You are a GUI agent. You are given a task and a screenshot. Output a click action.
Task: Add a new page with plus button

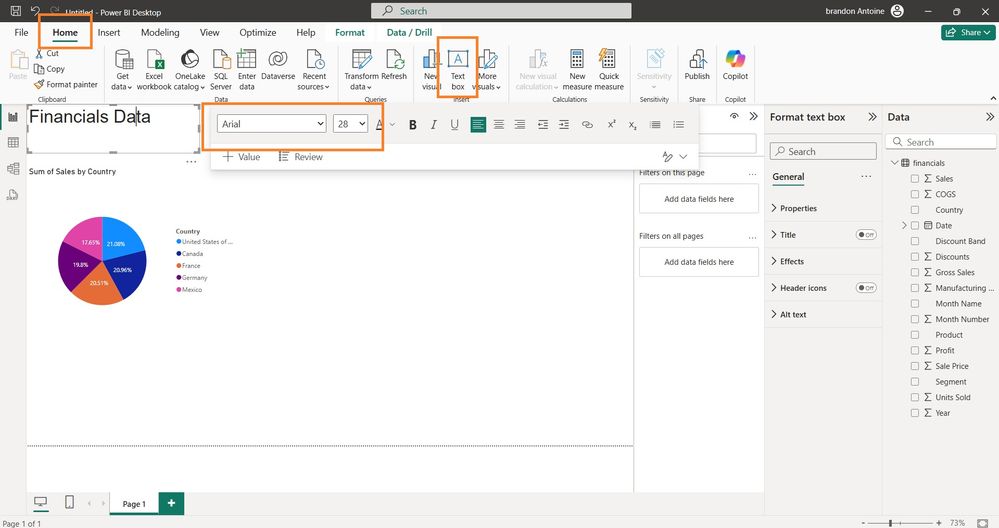171,503
